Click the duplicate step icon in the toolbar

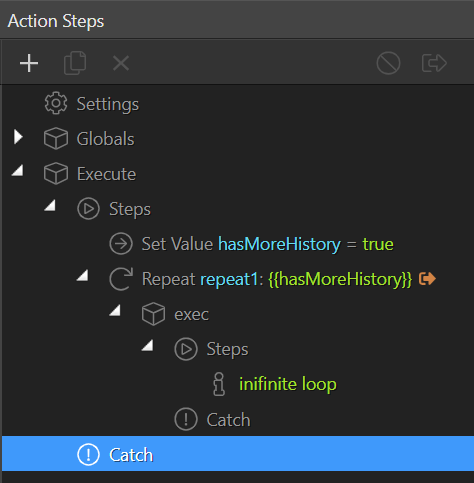pyautogui.click(x=75, y=63)
